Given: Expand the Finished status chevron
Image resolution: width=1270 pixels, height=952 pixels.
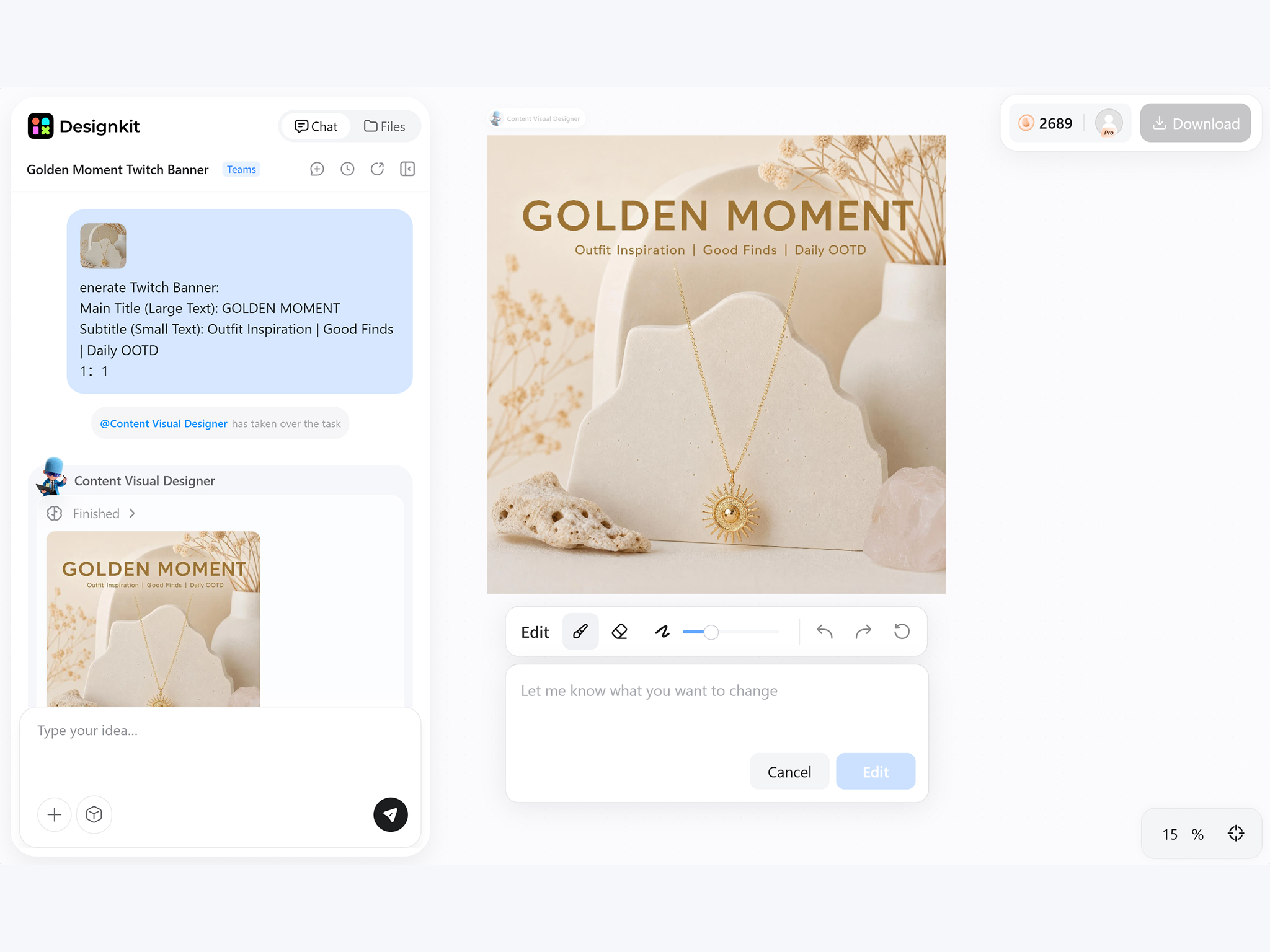Looking at the screenshot, I should (132, 514).
